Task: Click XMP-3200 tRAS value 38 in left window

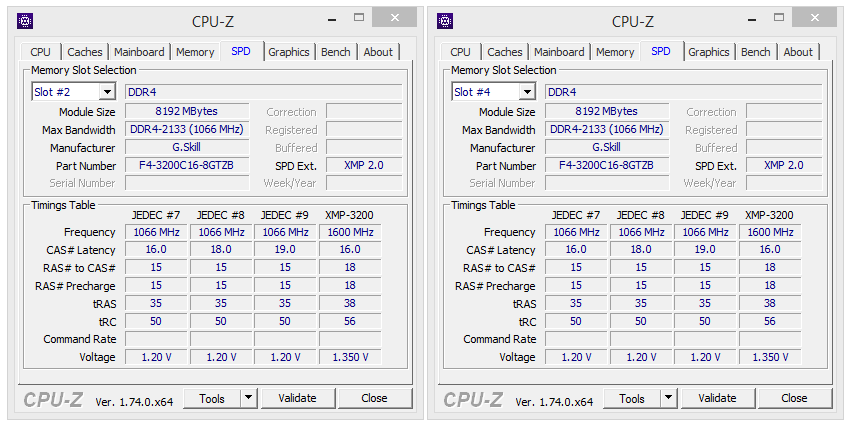Action: click(x=350, y=303)
